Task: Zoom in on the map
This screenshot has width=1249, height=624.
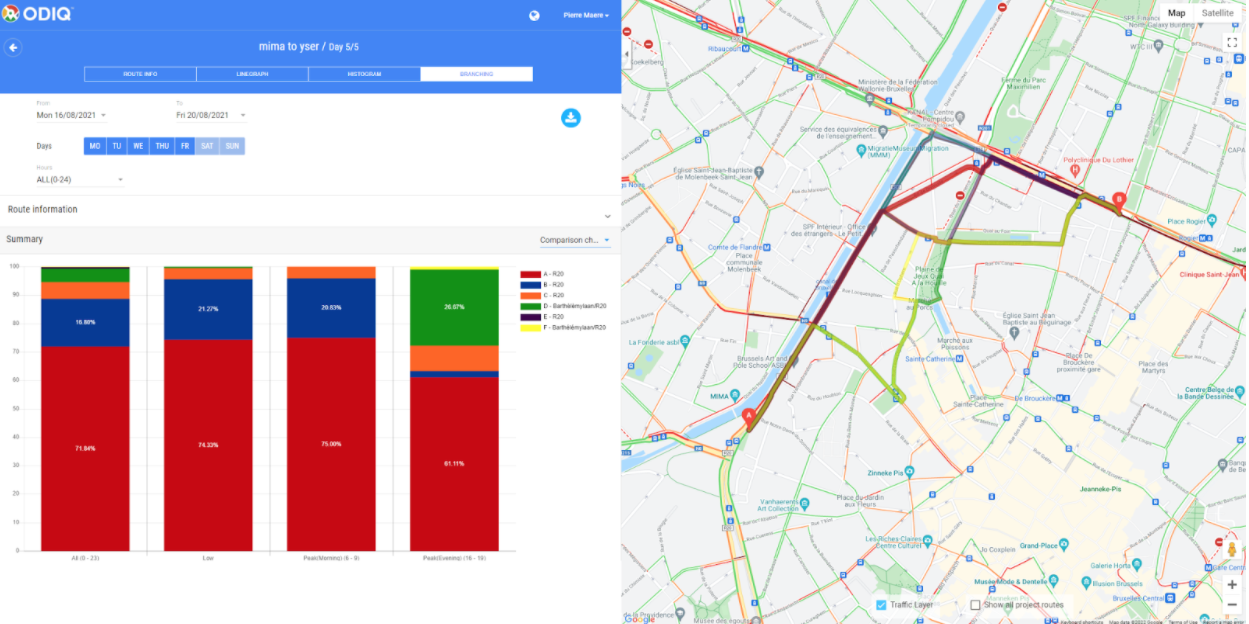Action: (x=1232, y=584)
